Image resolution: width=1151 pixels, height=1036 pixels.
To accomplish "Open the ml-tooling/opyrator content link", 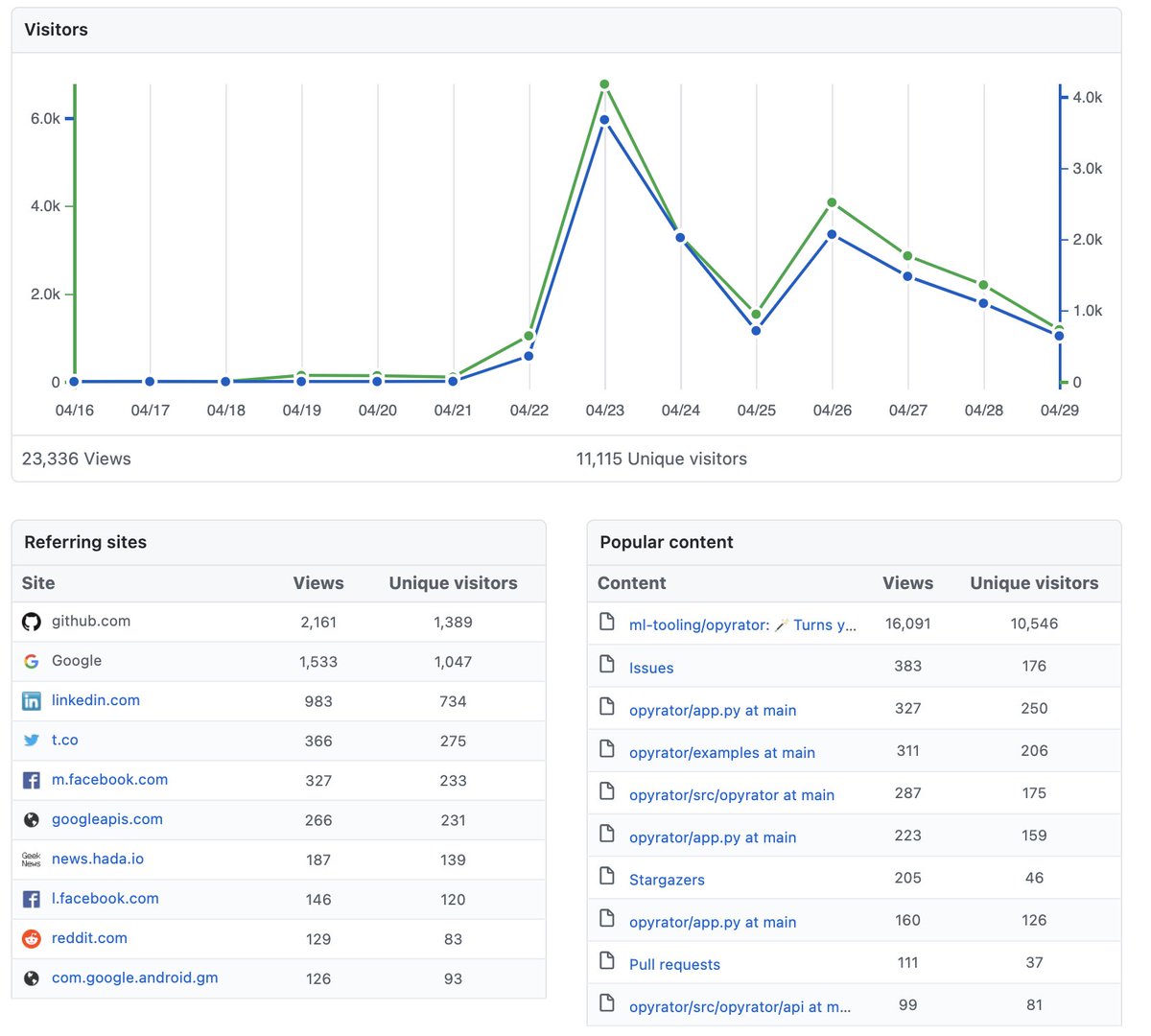I will (x=742, y=624).
